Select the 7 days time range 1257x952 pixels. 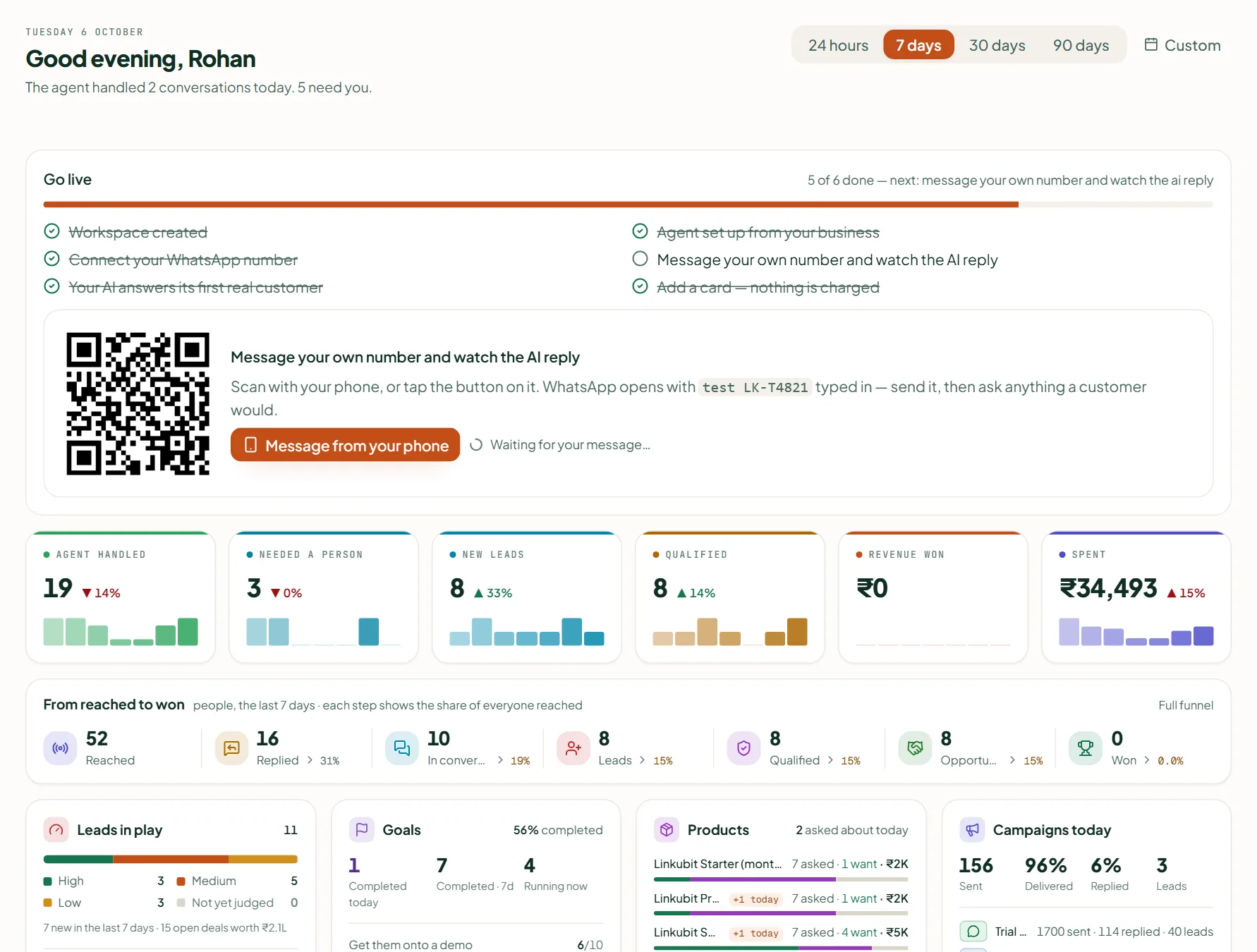918,45
